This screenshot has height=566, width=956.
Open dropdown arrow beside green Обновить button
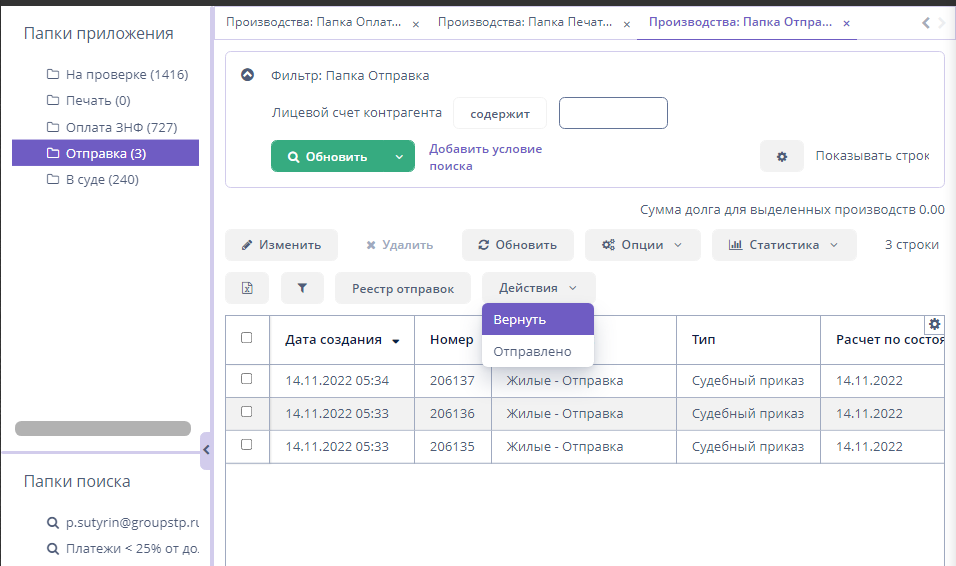coord(399,157)
